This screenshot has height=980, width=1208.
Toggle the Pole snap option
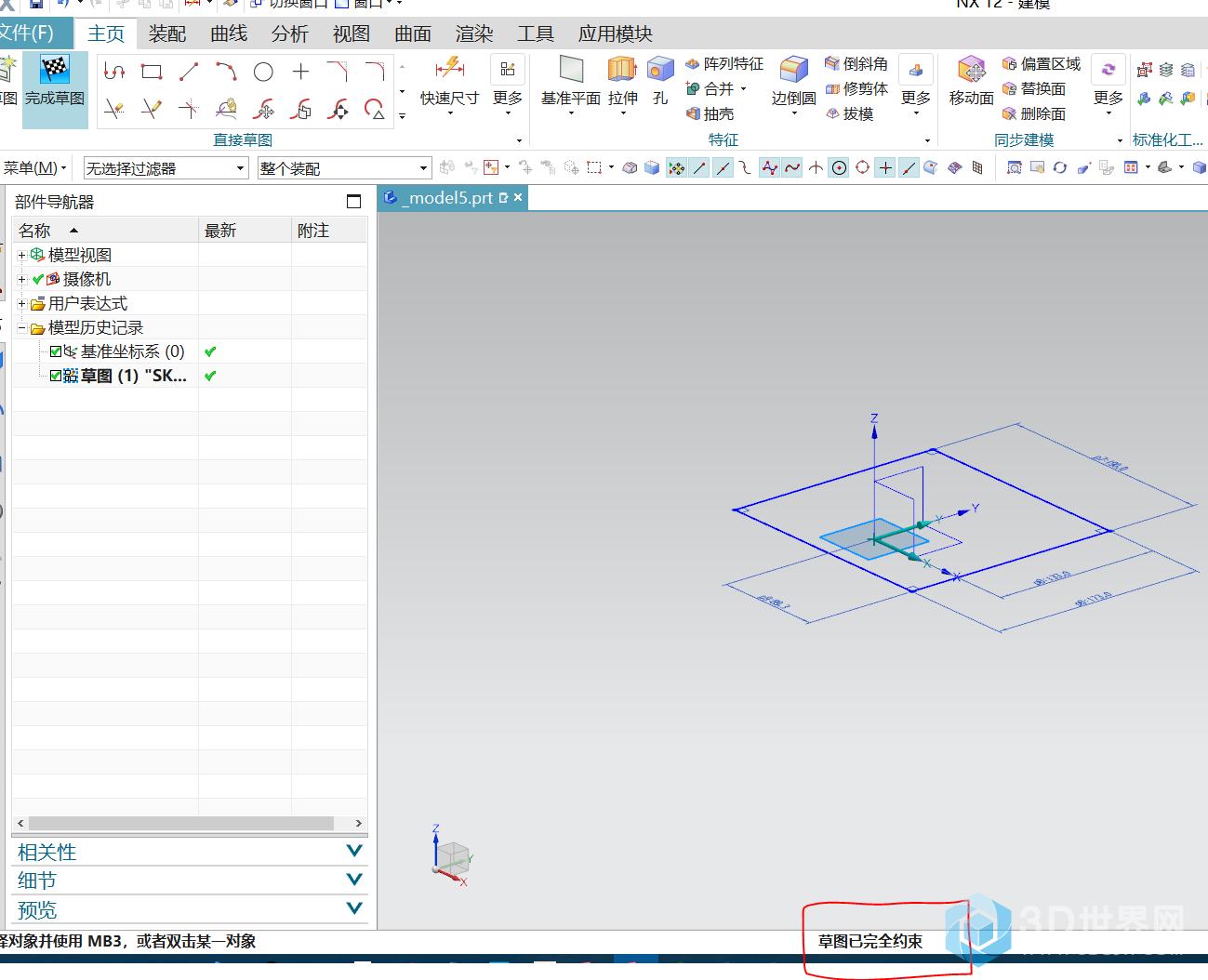[x=769, y=168]
